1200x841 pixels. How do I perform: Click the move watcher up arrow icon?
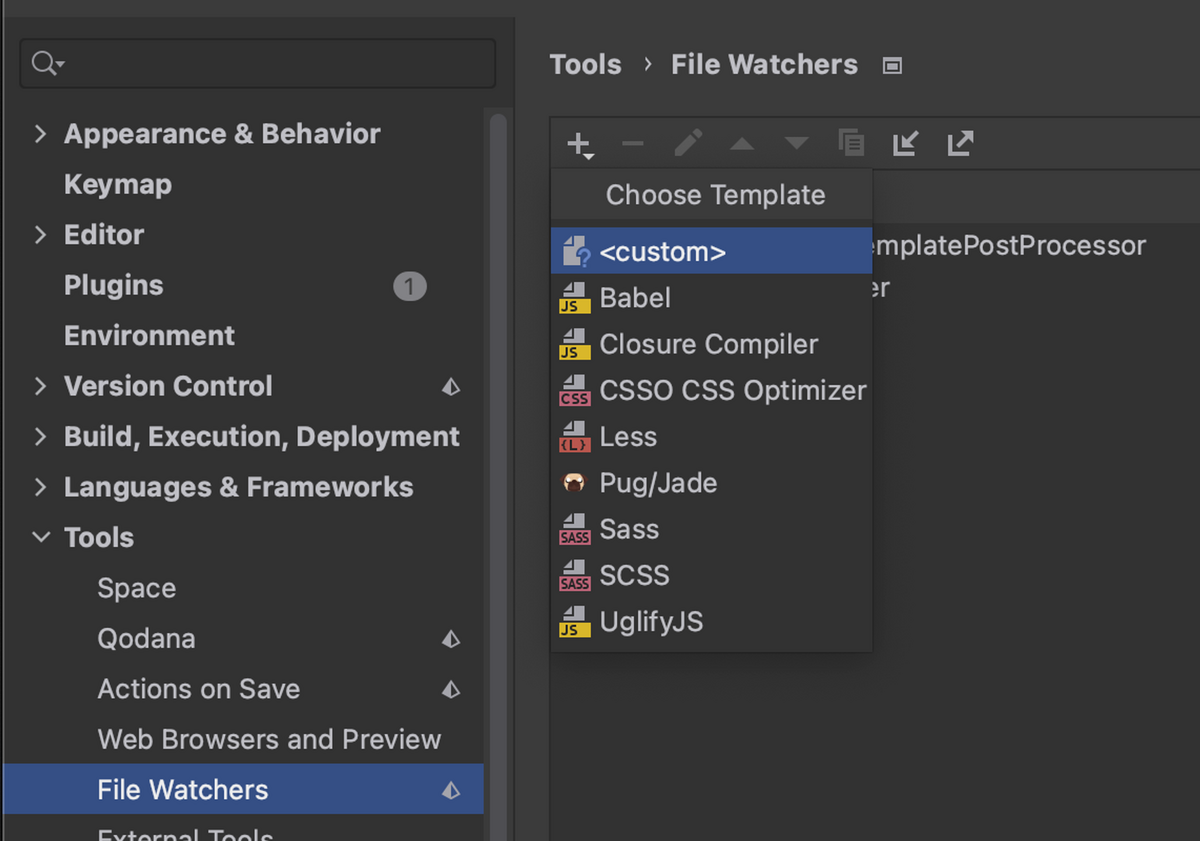click(x=741, y=143)
